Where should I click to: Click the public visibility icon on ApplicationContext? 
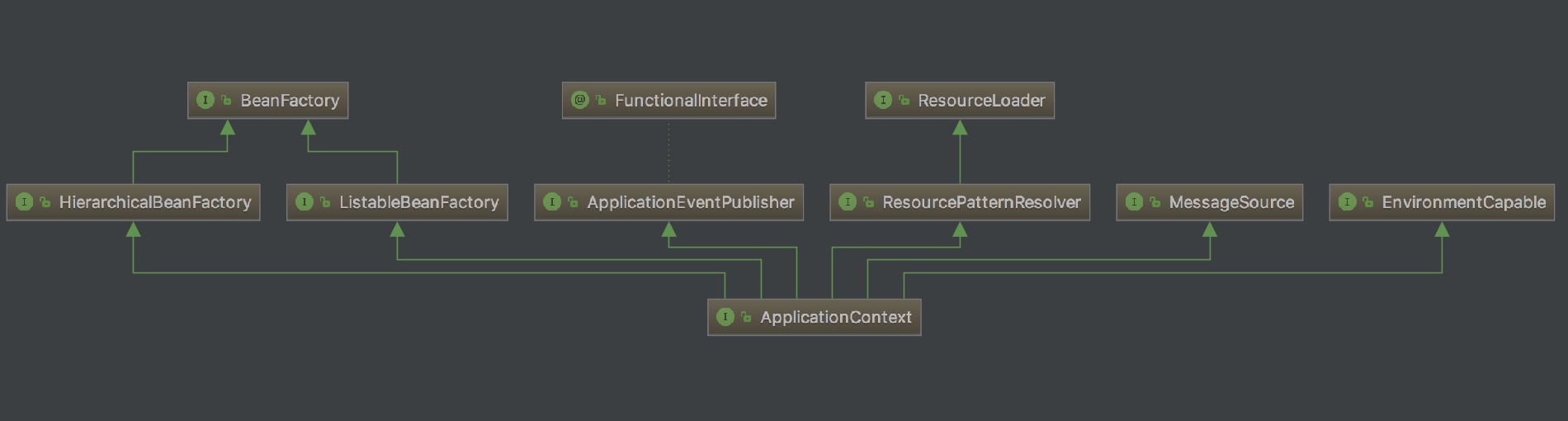pos(746,317)
